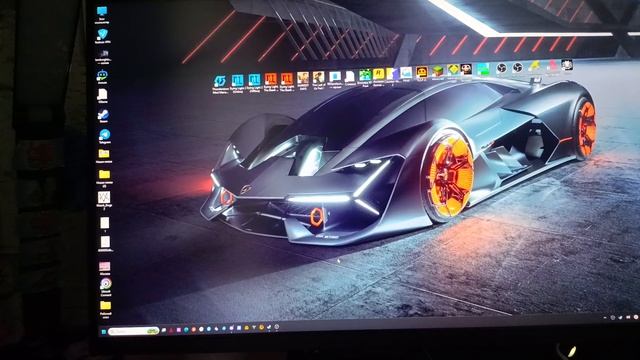Open the blue robot face shortcut
This screenshot has width=640, height=360.
point(102,75)
